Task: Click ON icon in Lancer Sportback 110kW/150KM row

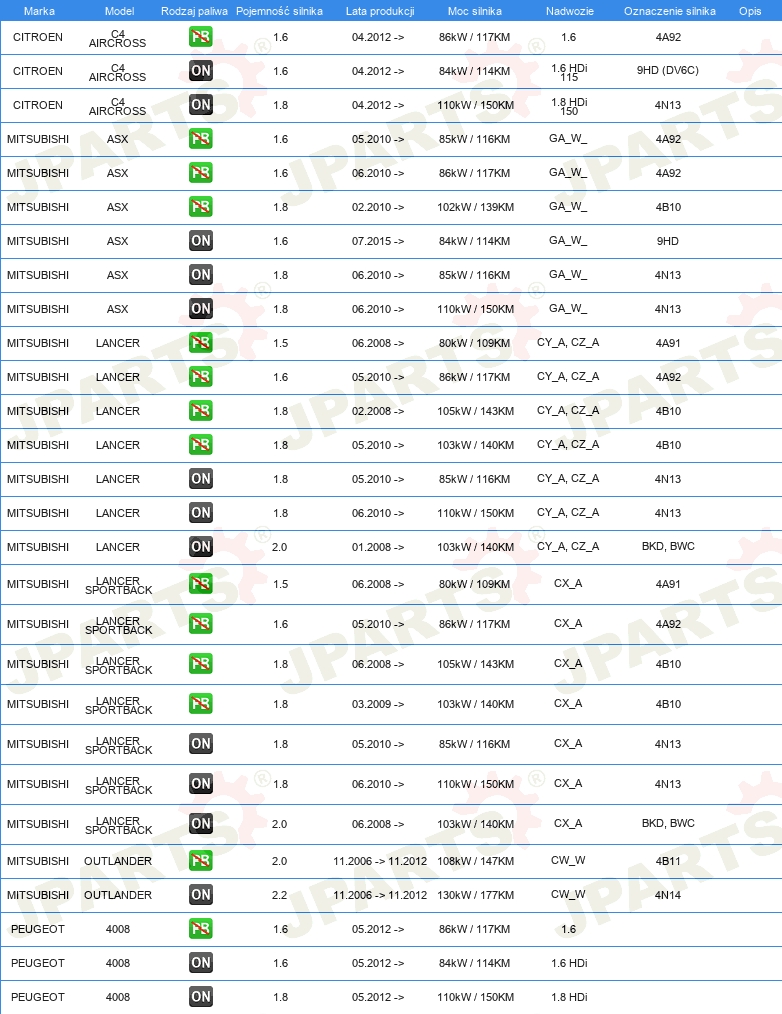Action: 201,784
